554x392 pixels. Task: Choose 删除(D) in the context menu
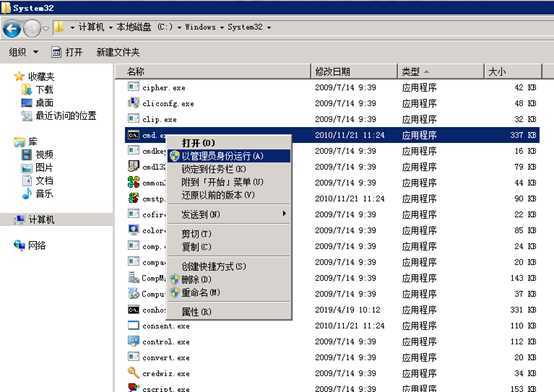229,279
